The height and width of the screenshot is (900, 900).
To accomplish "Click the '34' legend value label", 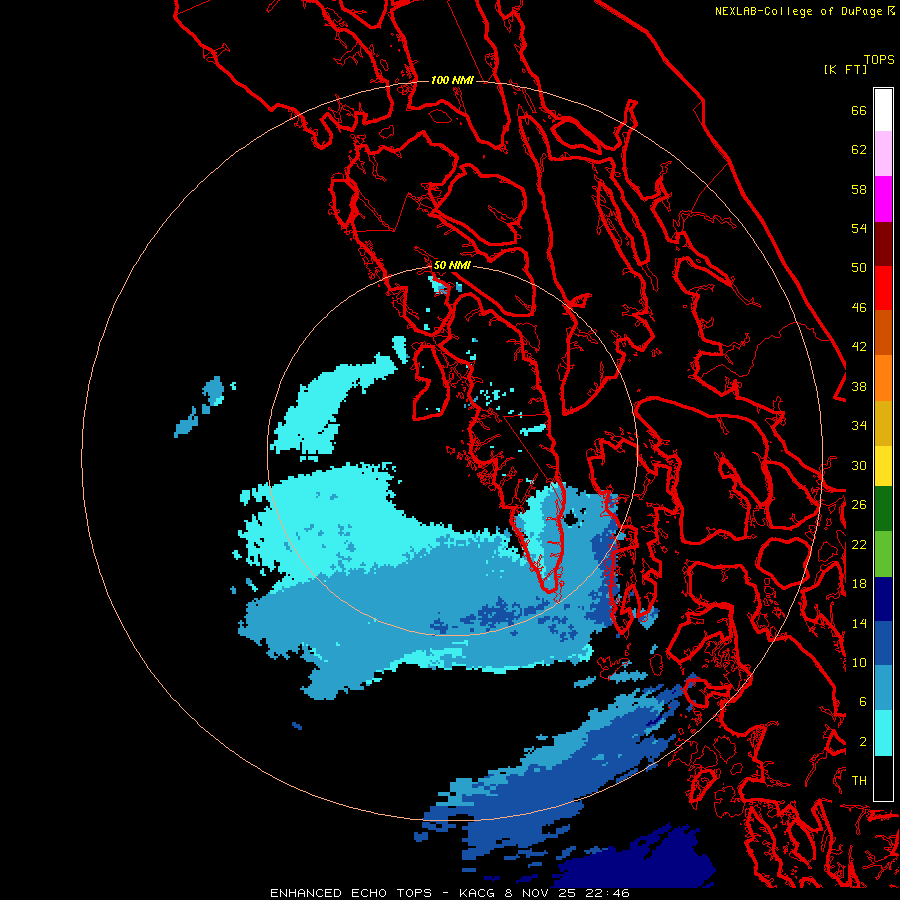I will (859, 426).
